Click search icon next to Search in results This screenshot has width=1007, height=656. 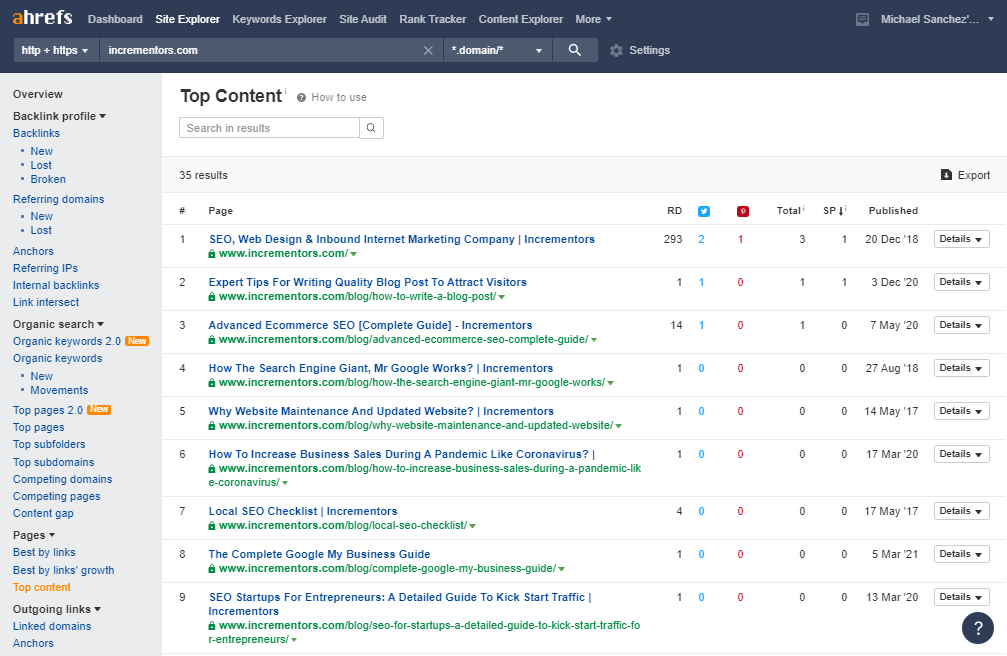coord(371,128)
